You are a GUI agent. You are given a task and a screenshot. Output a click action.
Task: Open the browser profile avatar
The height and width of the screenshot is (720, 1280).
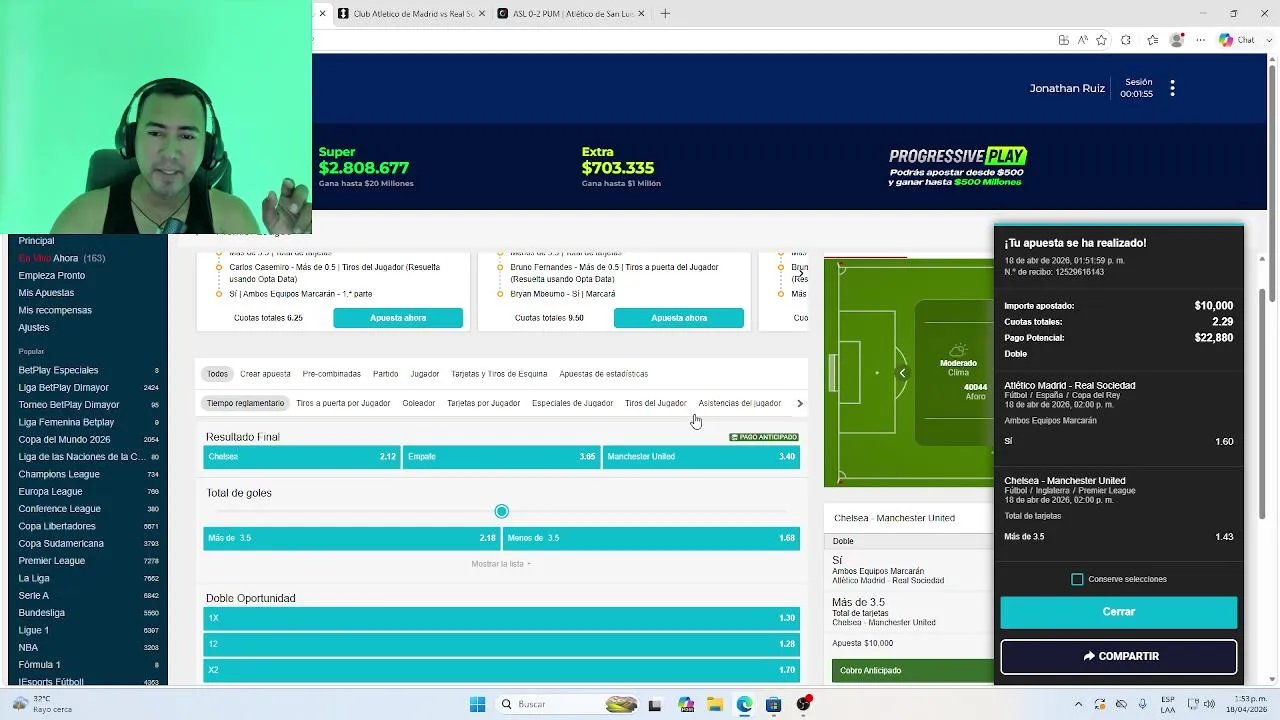click(x=1177, y=40)
